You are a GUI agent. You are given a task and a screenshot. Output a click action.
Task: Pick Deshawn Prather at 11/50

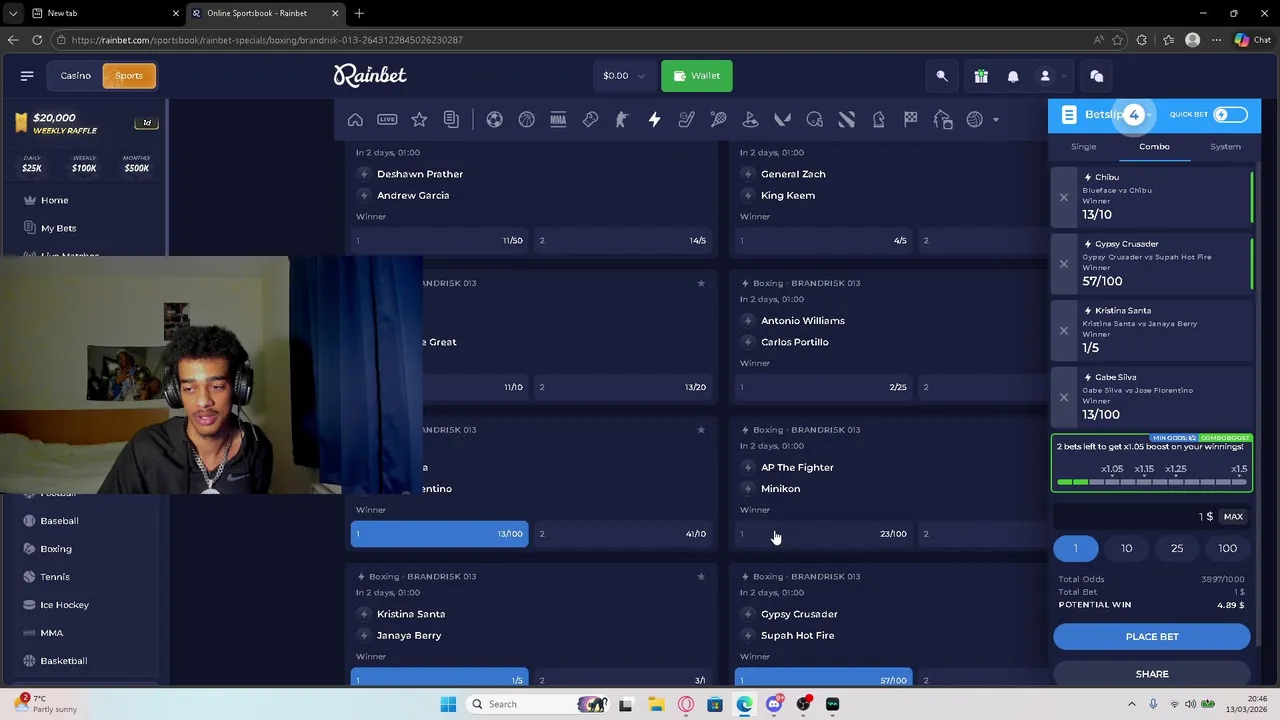440,241
